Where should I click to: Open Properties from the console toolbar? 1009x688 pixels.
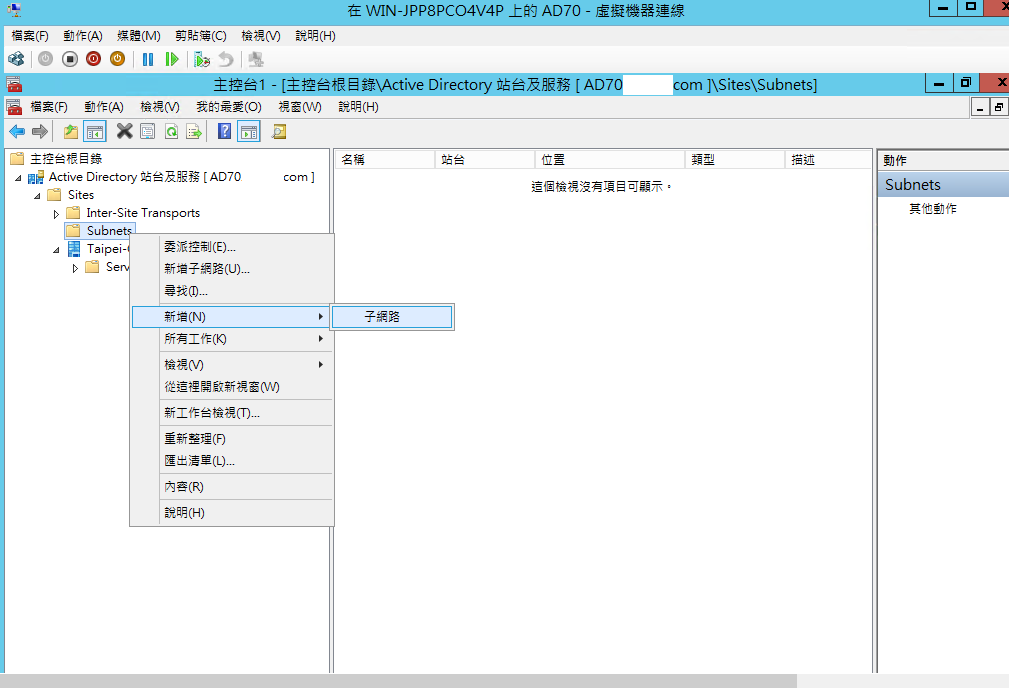point(147,132)
